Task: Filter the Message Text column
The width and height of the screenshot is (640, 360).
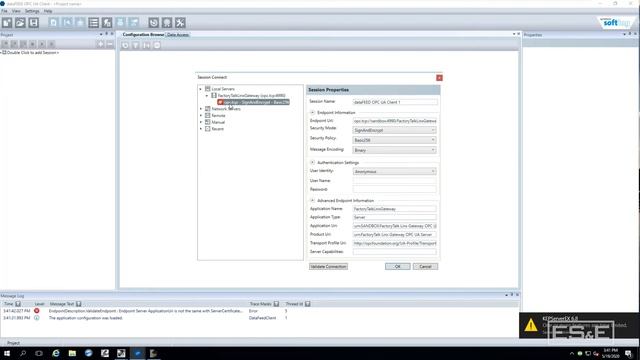Action: (x=79, y=304)
